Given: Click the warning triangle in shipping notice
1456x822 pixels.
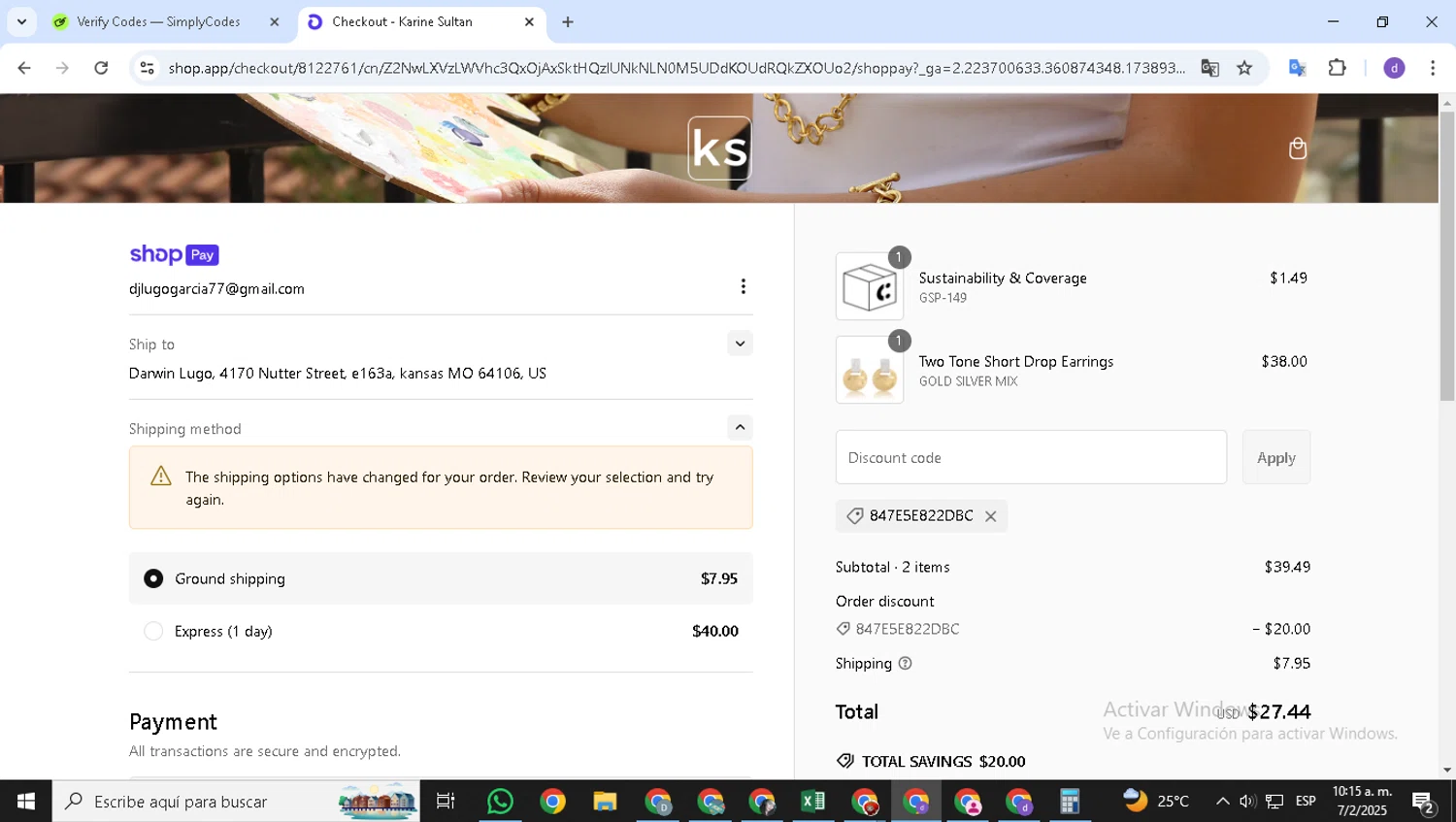Looking at the screenshot, I should [x=161, y=476].
